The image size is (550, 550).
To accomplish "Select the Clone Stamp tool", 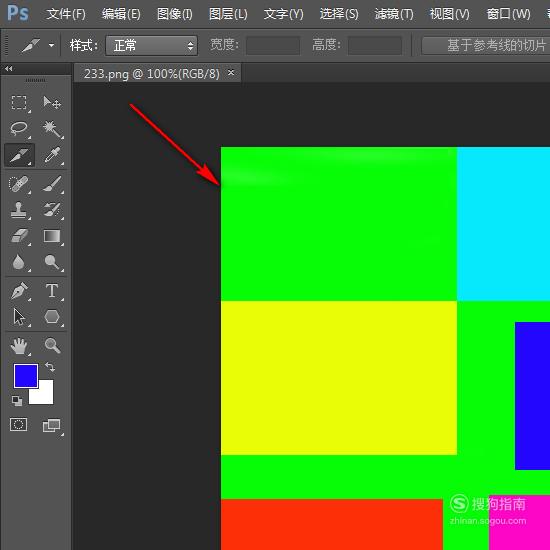I will coord(19,210).
